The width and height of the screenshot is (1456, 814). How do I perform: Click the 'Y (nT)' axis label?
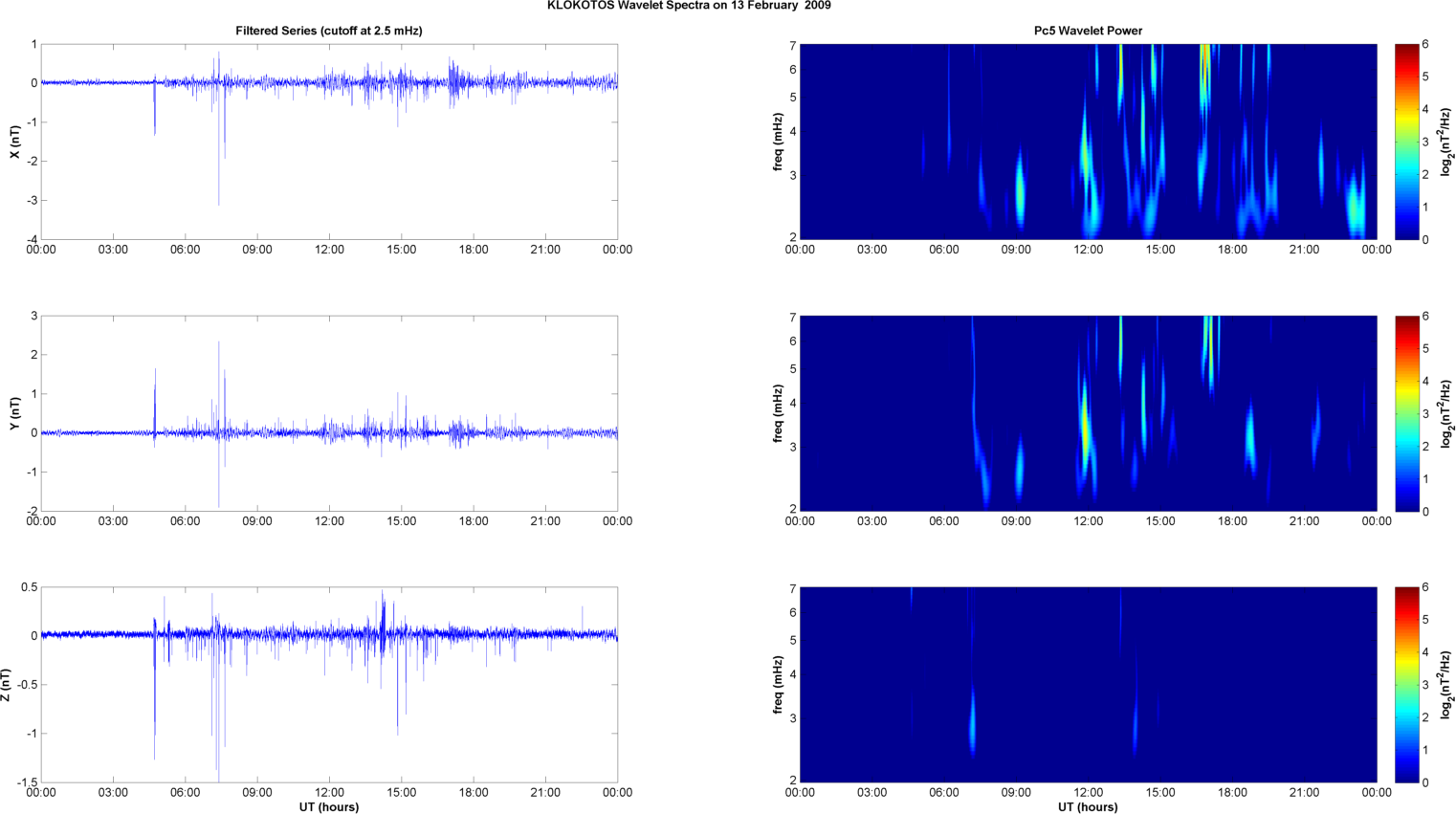pos(14,413)
